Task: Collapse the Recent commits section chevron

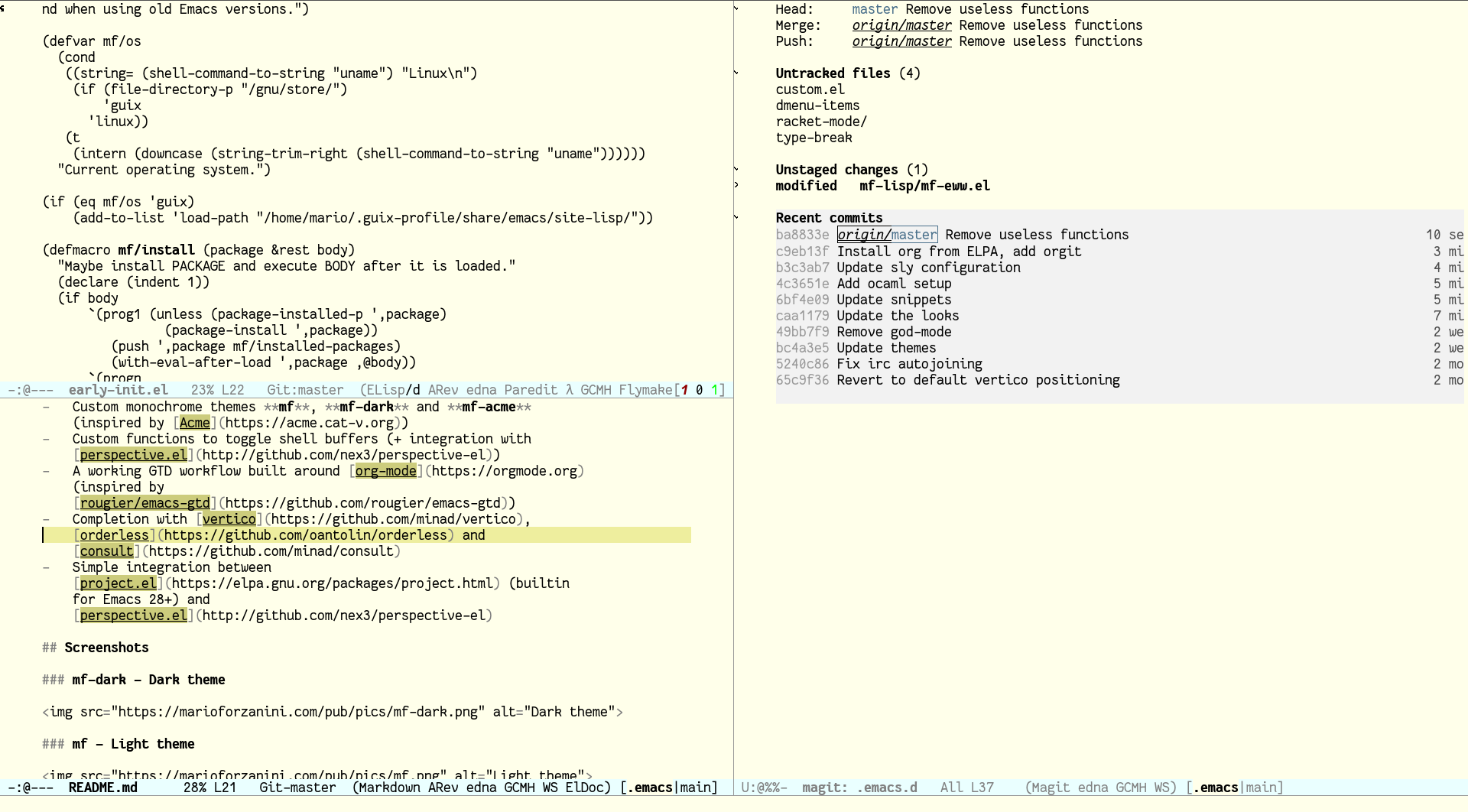Action: 736,218
